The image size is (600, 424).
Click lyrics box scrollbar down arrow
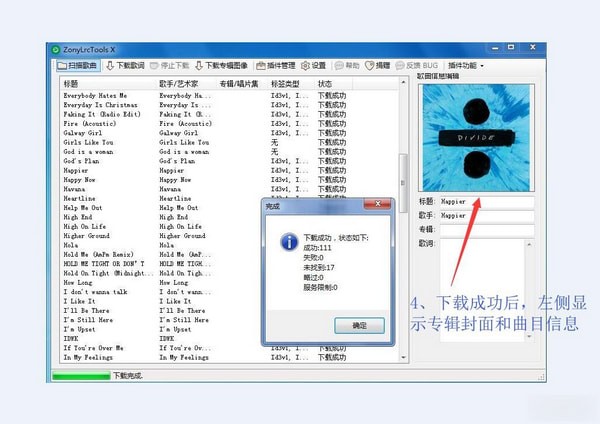click(530, 337)
